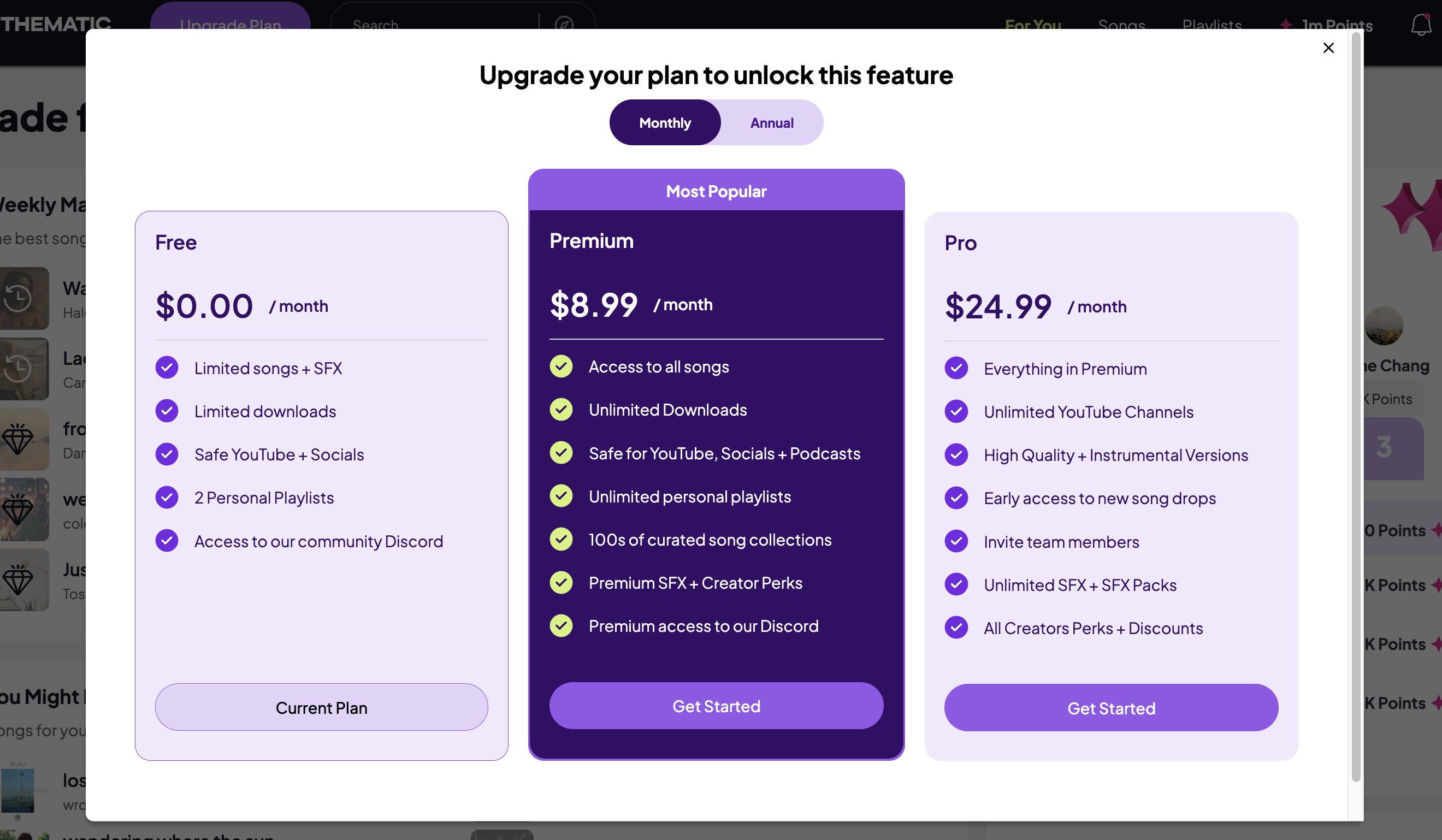1442x840 pixels.
Task: Switch billing to Annual
Action: [x=771, y=122]
